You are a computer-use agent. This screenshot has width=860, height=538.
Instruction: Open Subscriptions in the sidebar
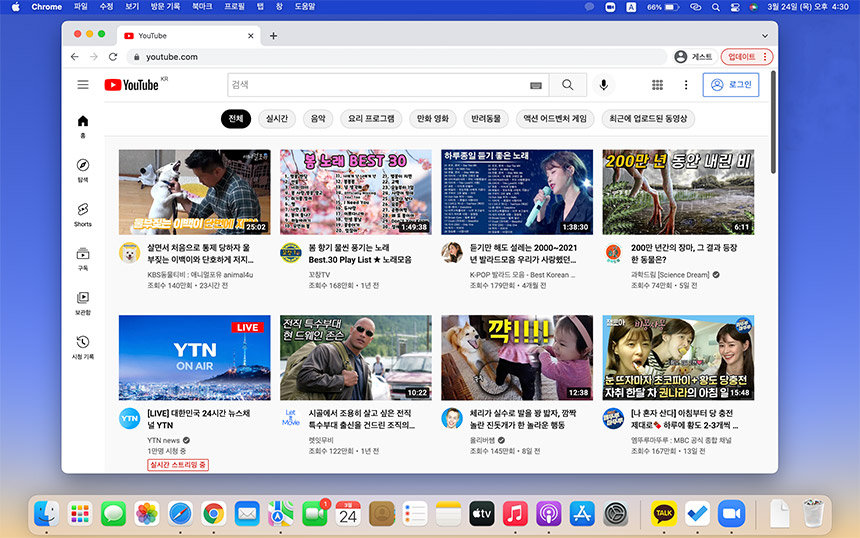83,259
